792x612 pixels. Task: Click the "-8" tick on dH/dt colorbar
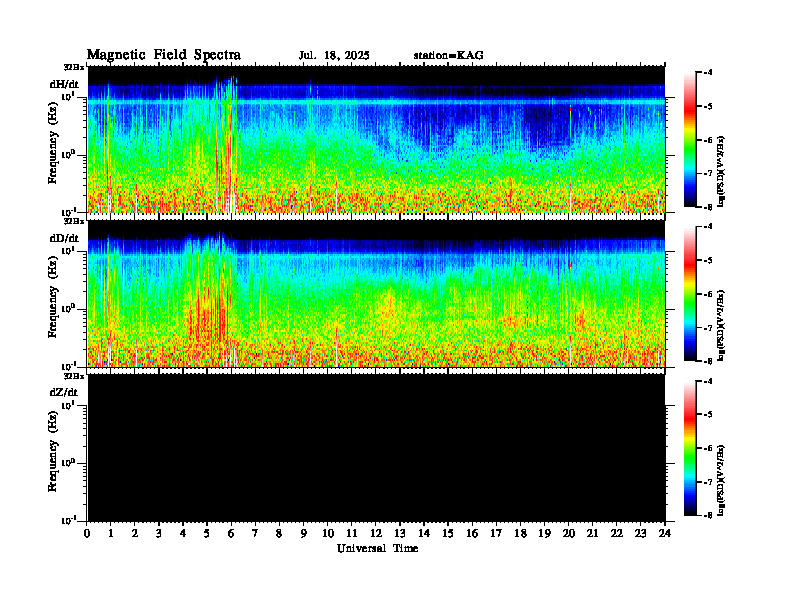(x=708, y=207)
